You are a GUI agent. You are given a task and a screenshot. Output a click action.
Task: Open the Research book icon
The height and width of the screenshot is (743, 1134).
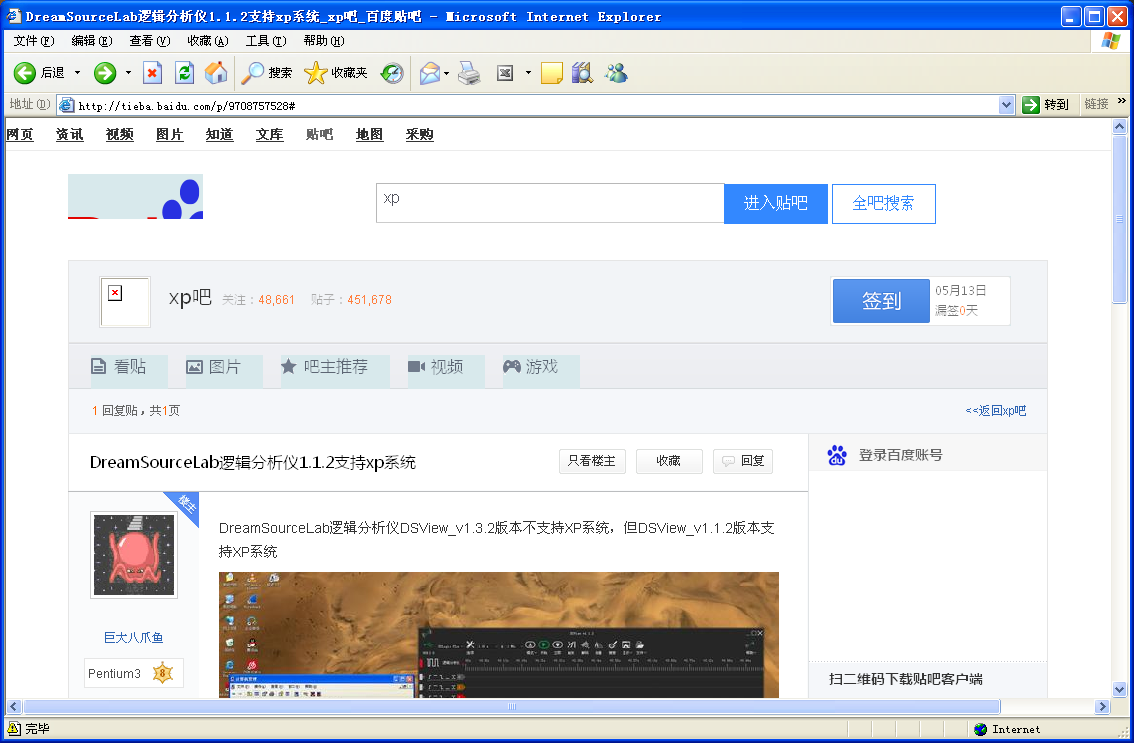pyautogui.click(x=582, y=72)
